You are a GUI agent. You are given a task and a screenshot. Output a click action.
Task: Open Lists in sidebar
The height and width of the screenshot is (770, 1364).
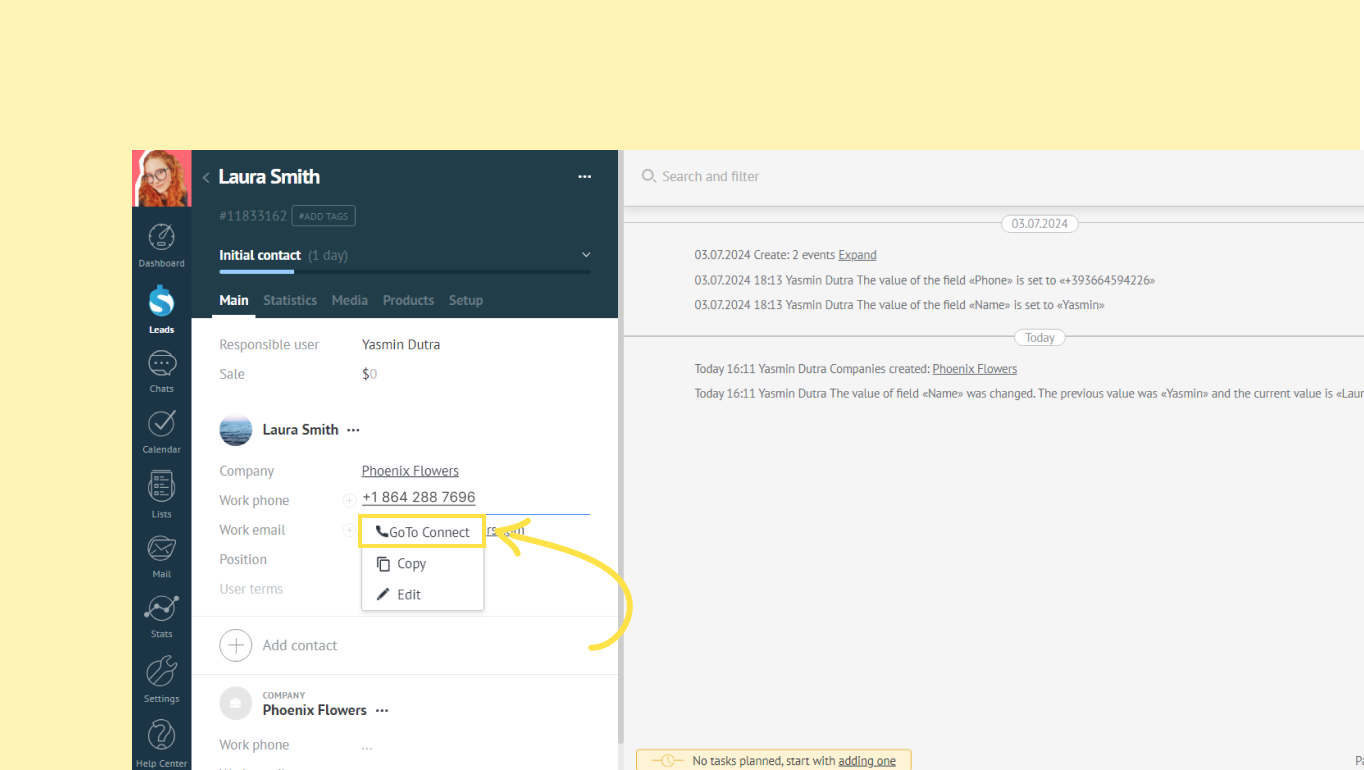[161, 494]
